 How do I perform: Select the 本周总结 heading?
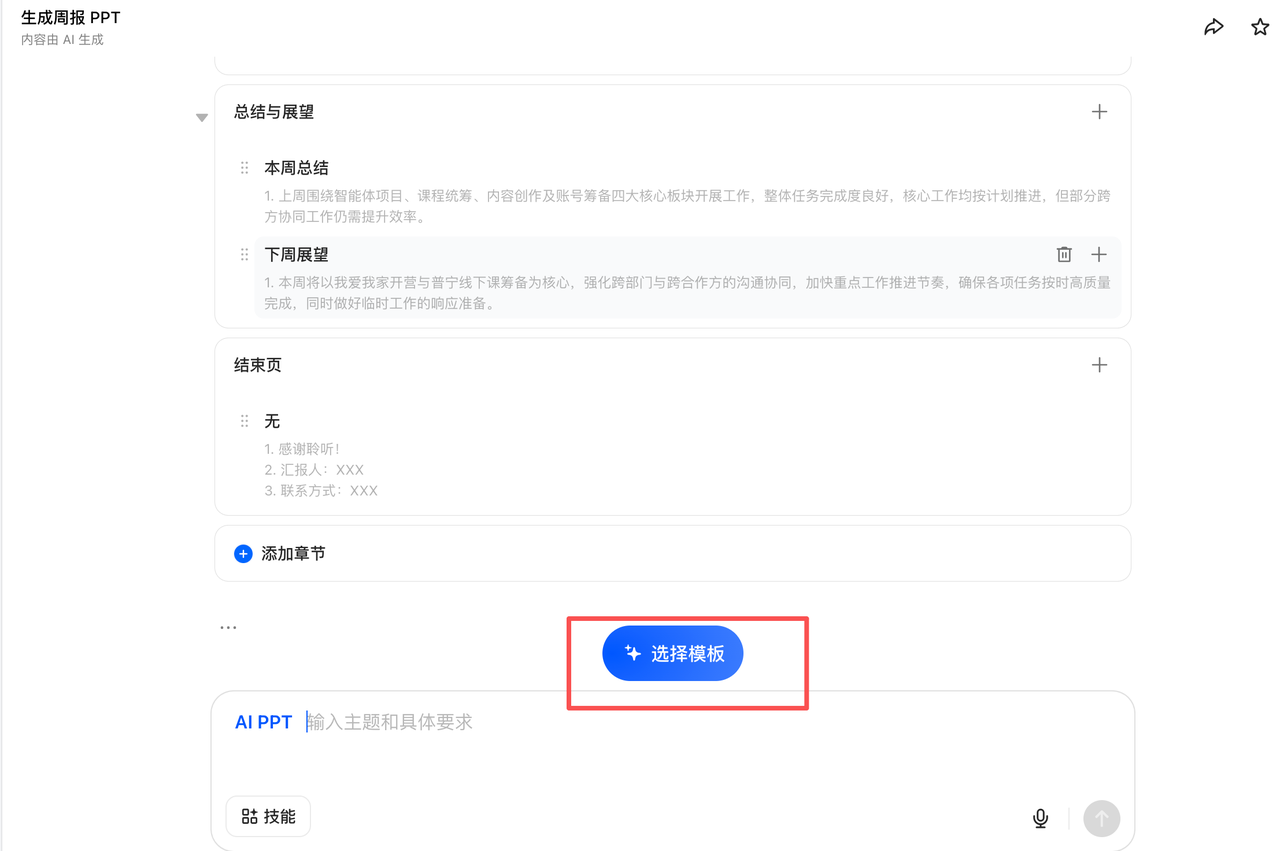point(296,168)
